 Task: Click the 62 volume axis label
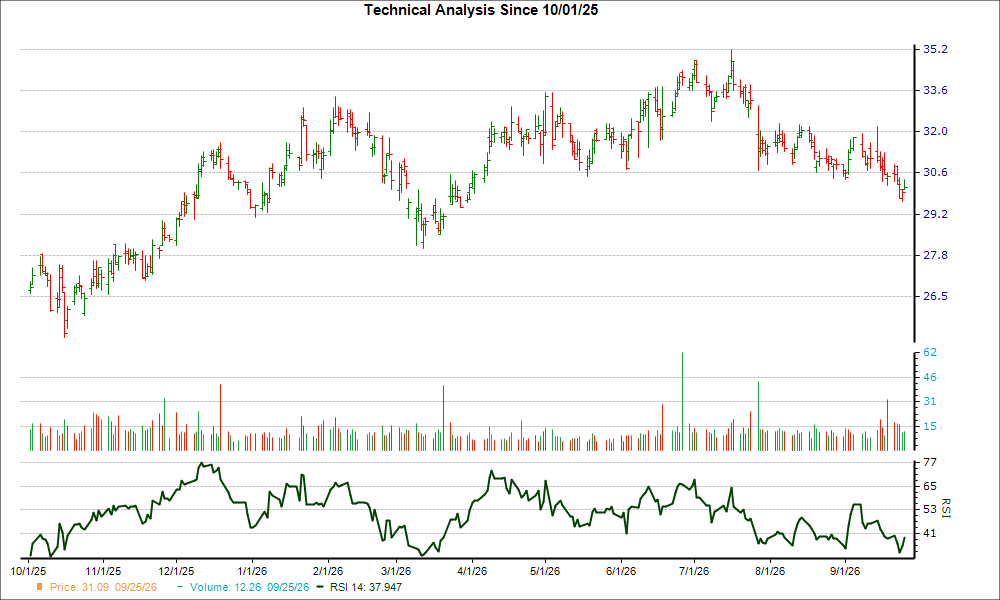click(930, 353)
